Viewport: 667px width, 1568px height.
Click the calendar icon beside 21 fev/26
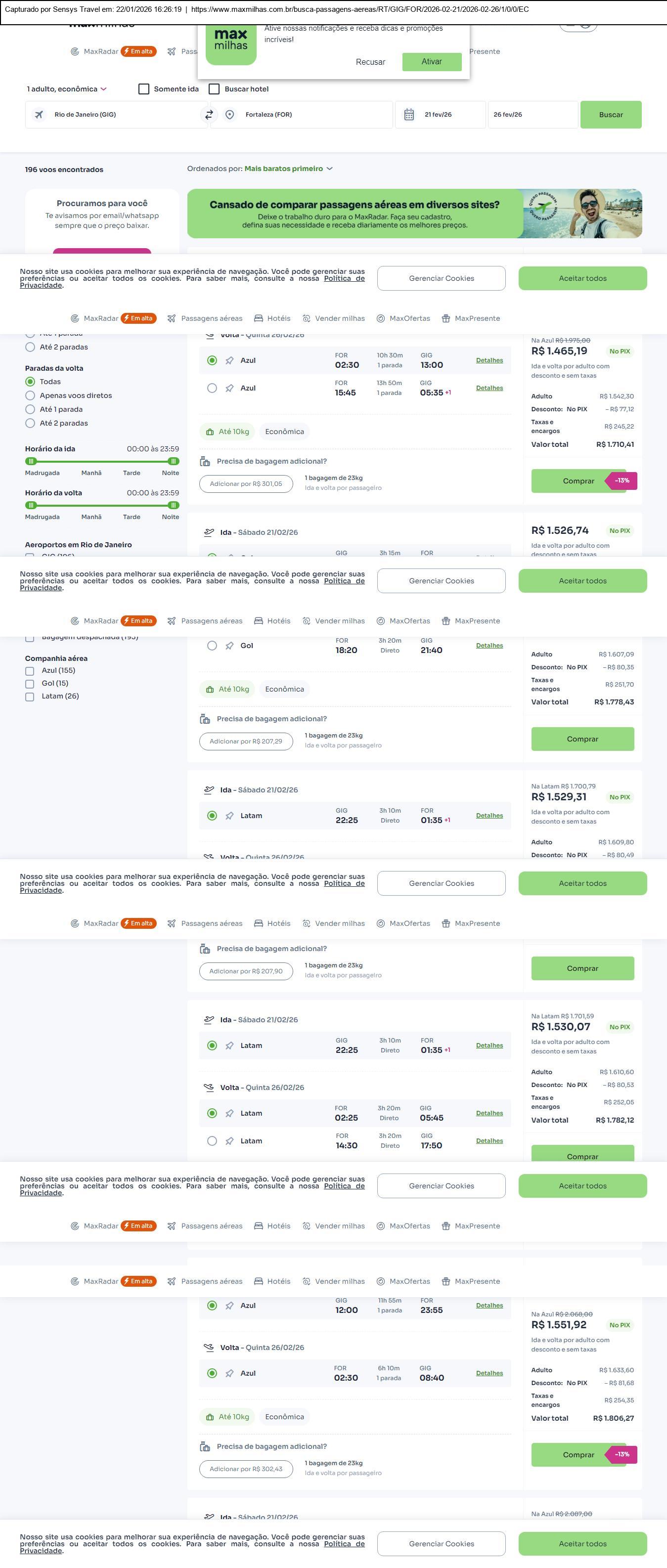point(409,114)
